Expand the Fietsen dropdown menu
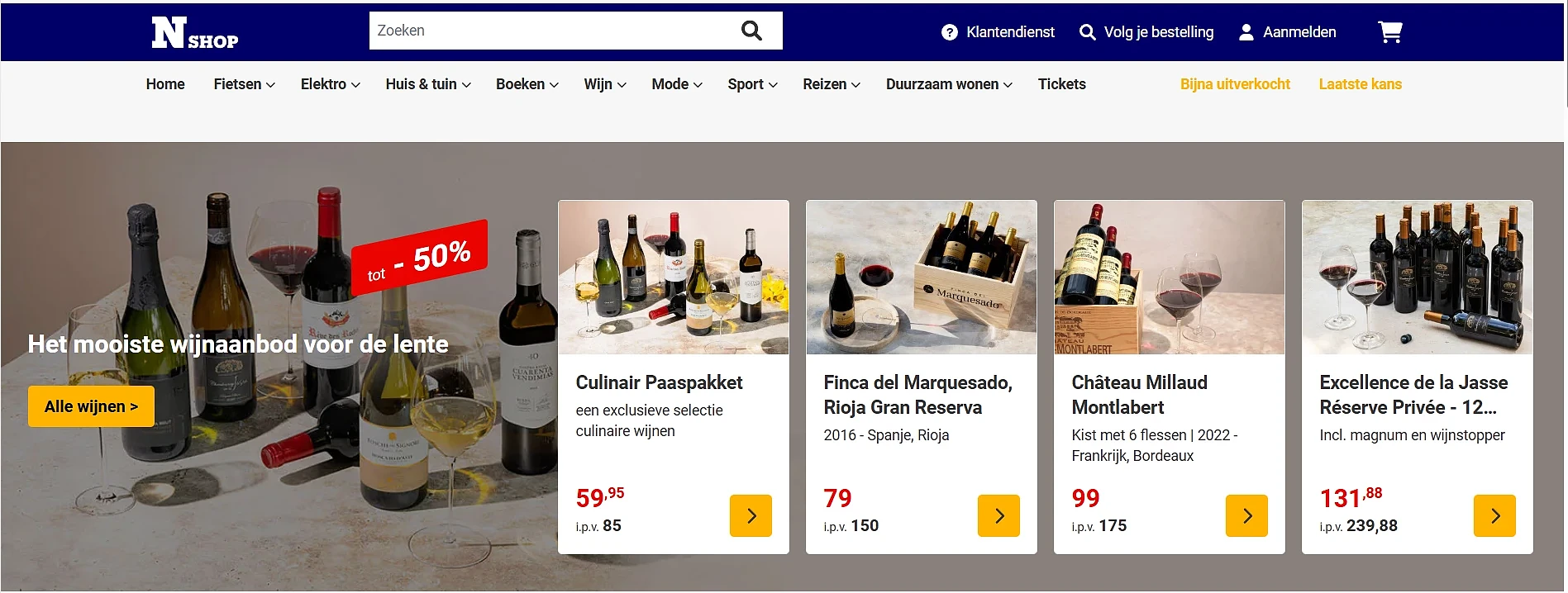The image size is (1568, 593). tap(244, 84)
